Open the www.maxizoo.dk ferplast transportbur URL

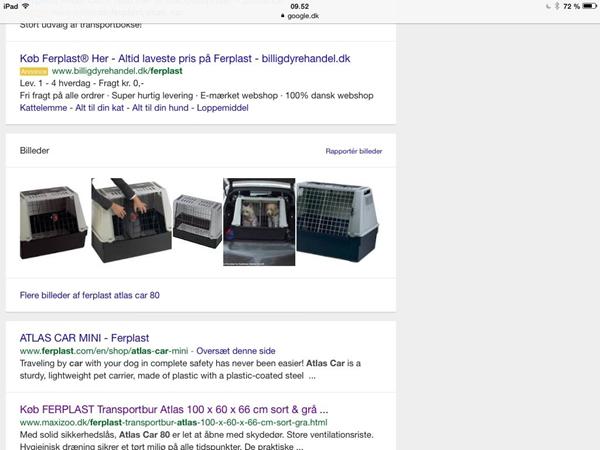pyautogui.click(x=173, y=422)
